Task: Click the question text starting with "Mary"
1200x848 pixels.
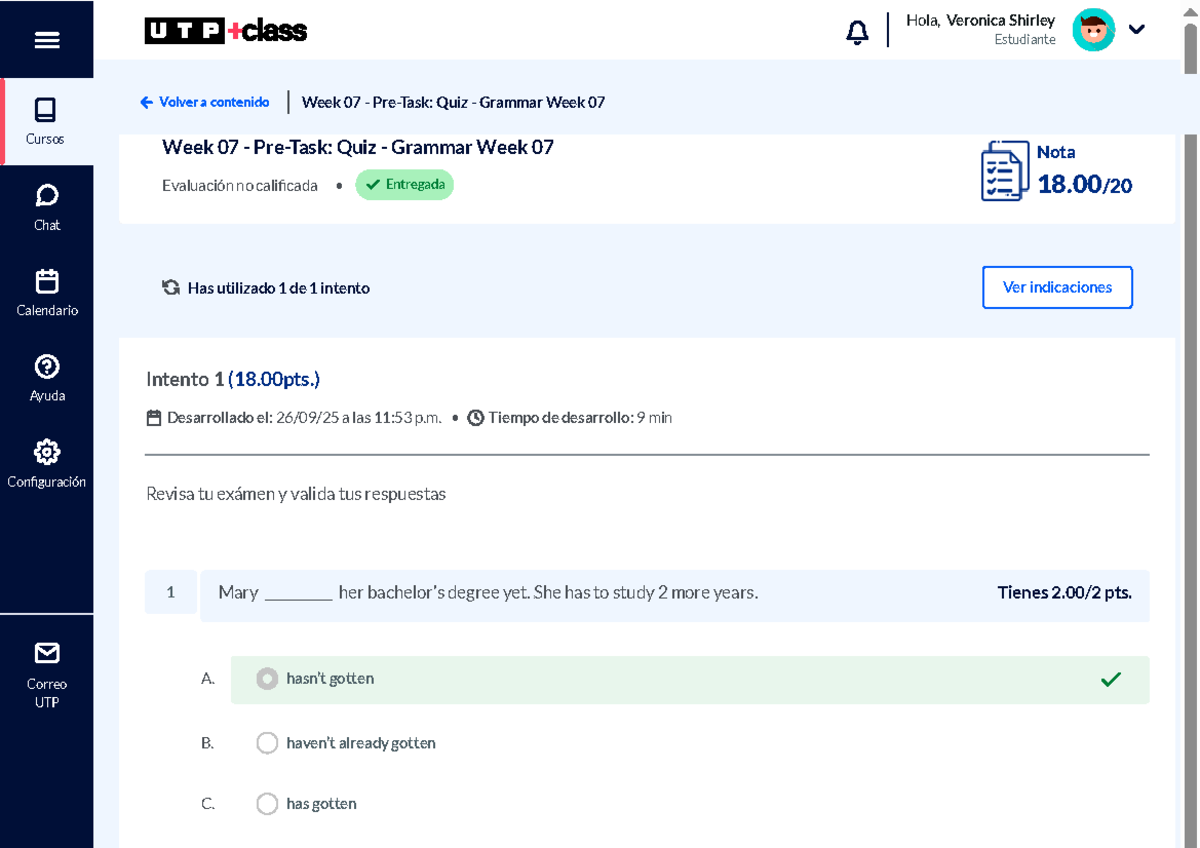Action: pyautogui.click(x=488, y=593)
